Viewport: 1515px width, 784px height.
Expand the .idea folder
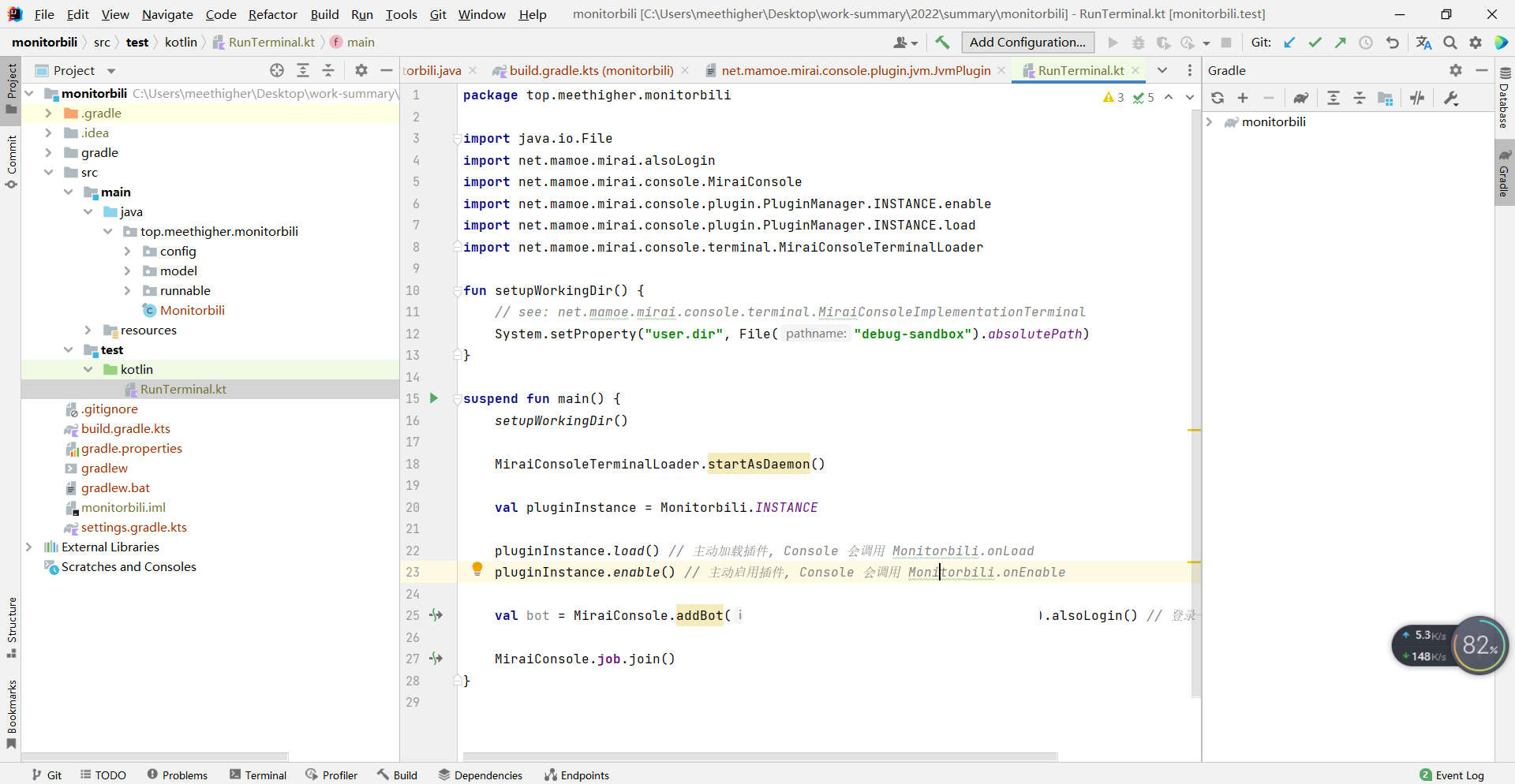tap(48, 133)
